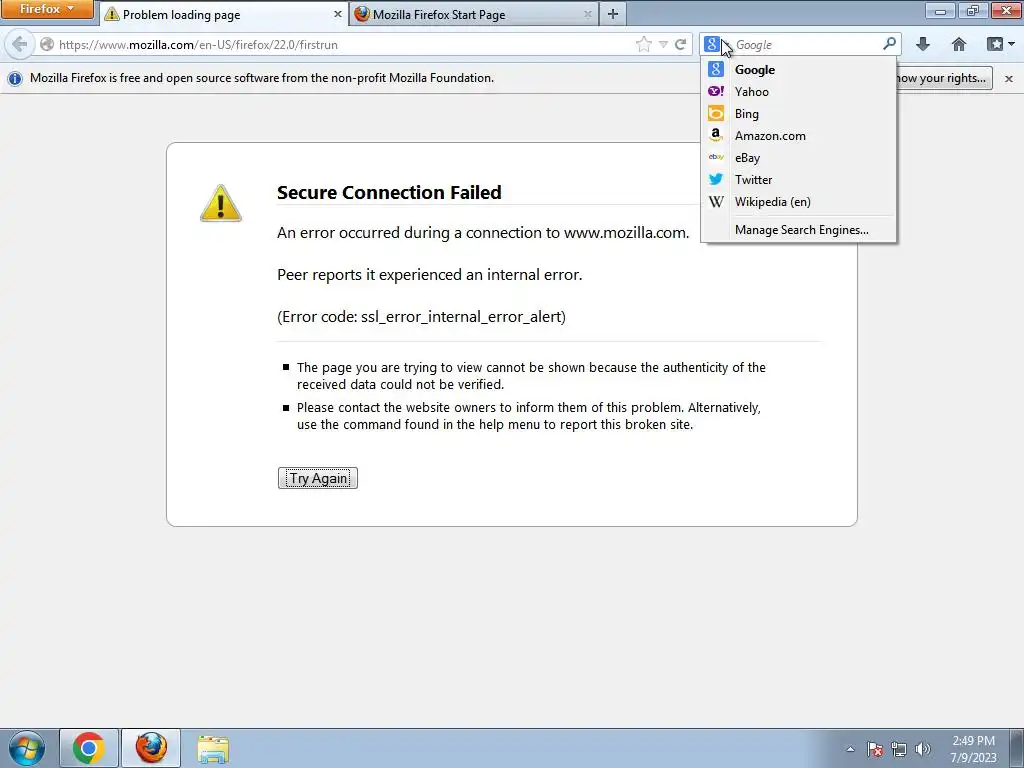Open the Windows Start button
This screenshot has height=768, width=1024.
click(27, 748)
